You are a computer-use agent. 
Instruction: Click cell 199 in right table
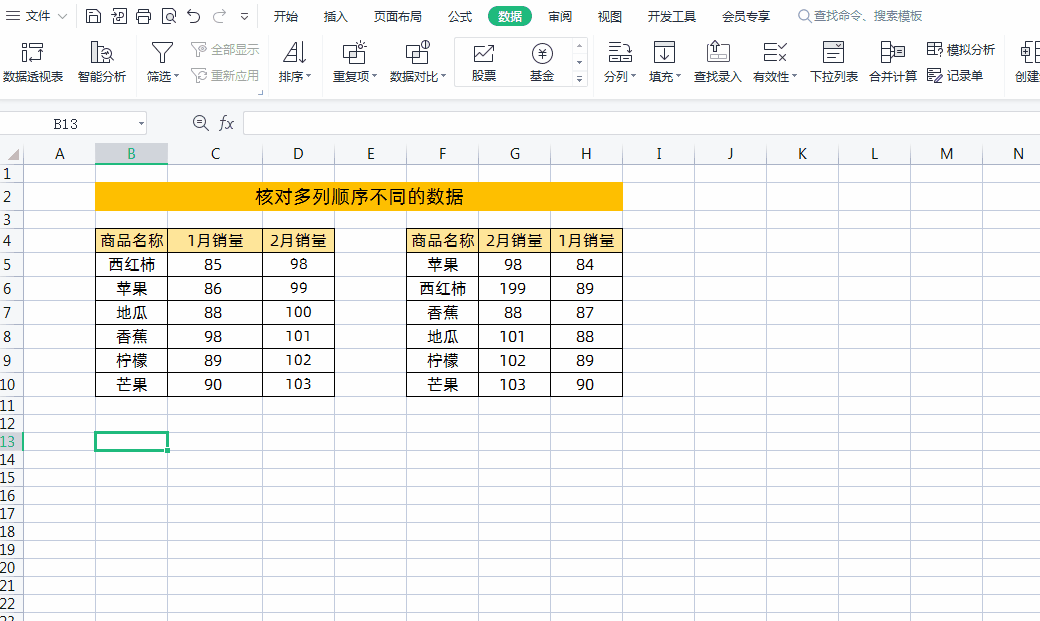pyautogui.click(x=514, y=289)
